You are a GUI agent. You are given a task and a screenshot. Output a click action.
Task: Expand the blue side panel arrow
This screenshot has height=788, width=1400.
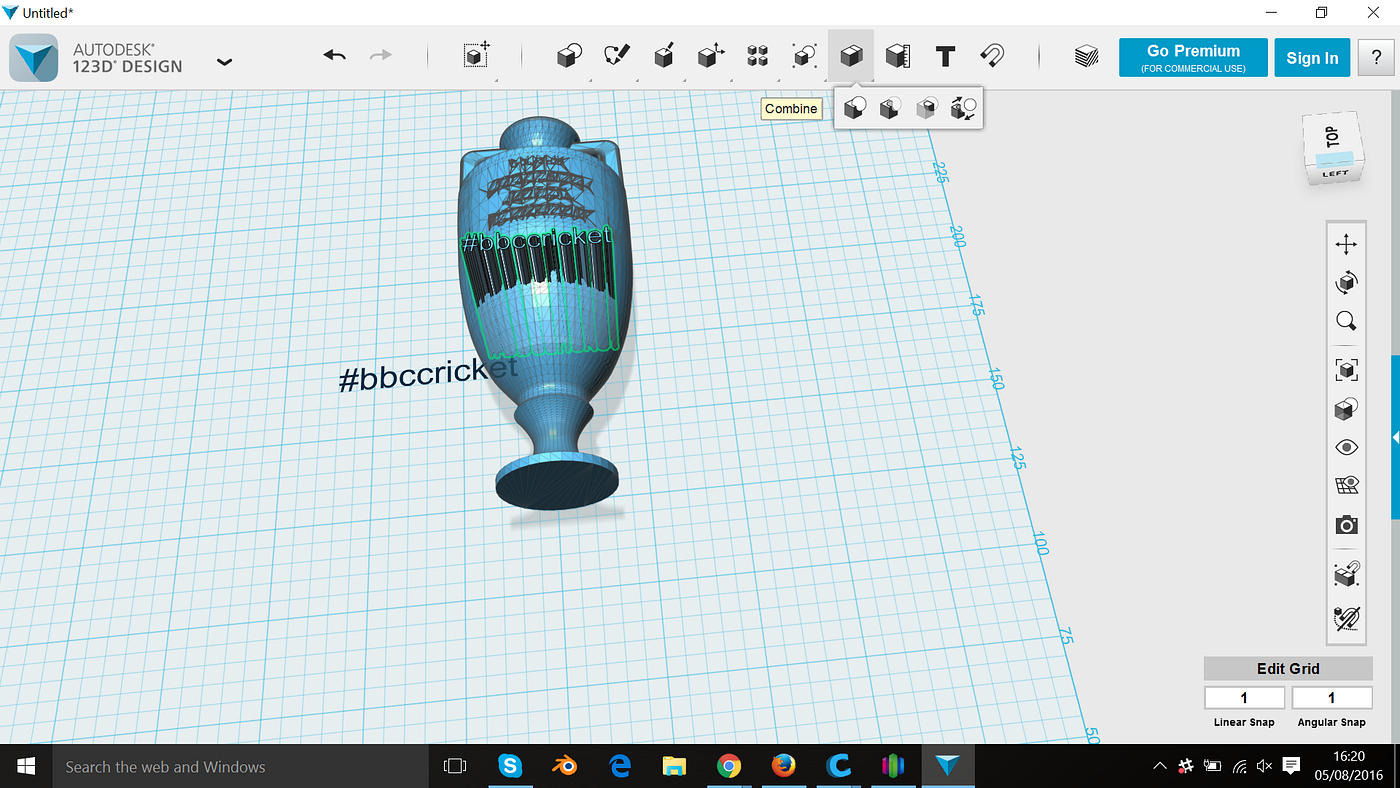(x=1395, y=439)
